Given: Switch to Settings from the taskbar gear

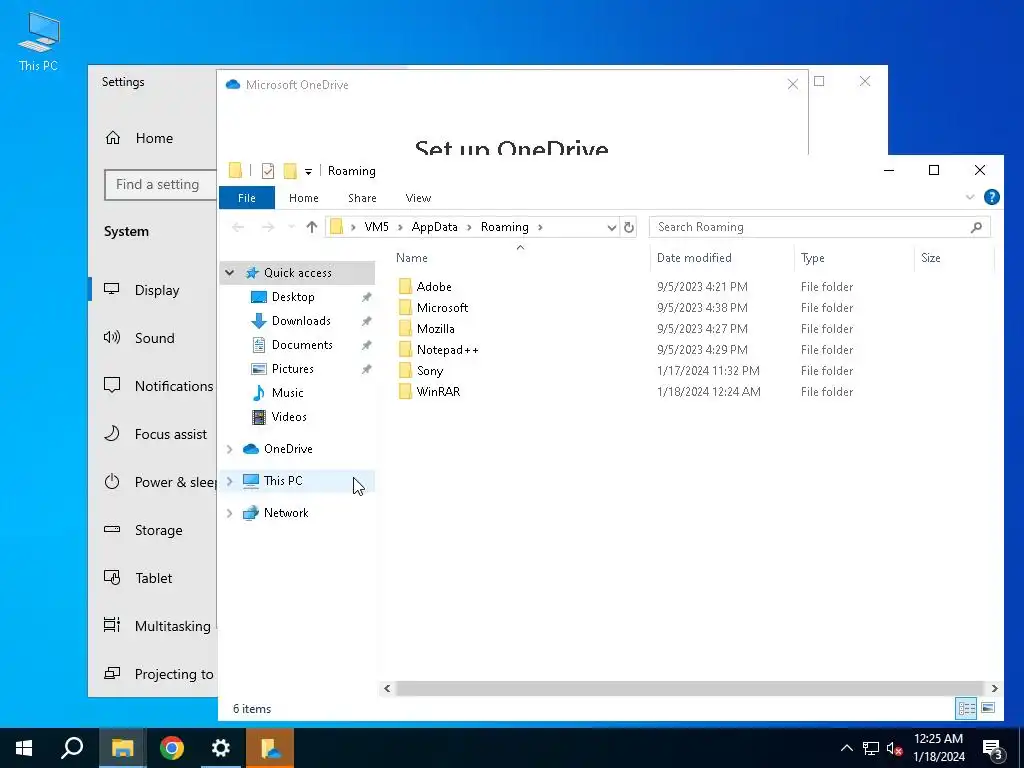Looking at the screenshot, I should point(221,748).
